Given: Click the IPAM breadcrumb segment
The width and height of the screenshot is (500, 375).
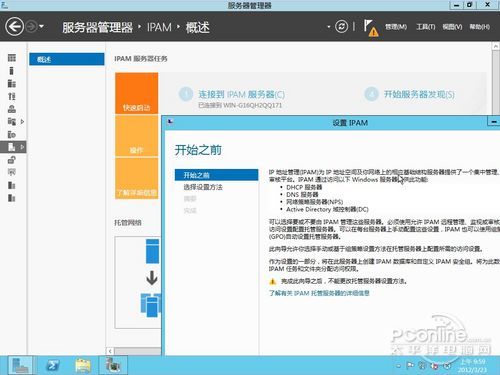Looking at the screenshot, I should 159,27.
